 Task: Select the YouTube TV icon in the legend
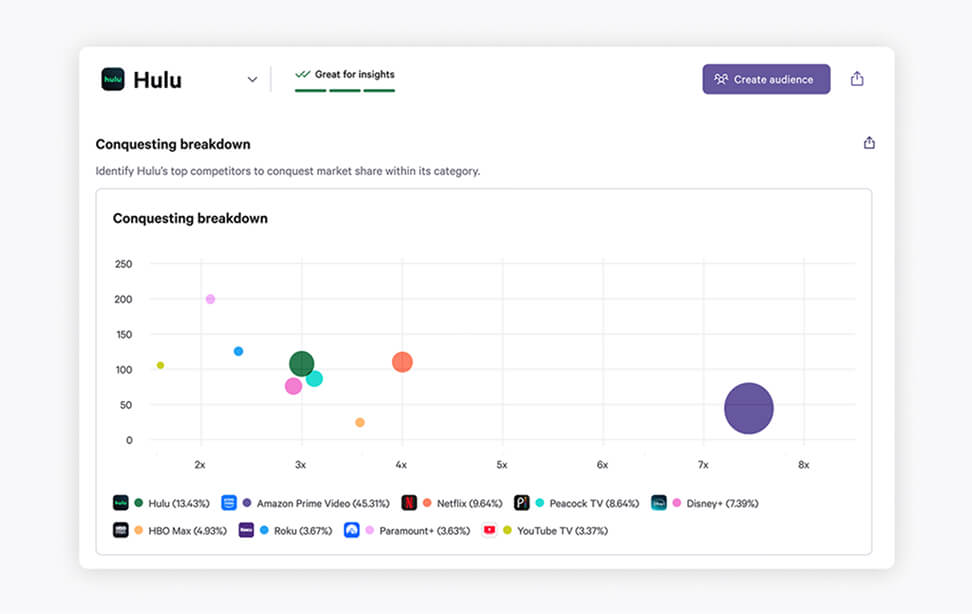[488, 530]
